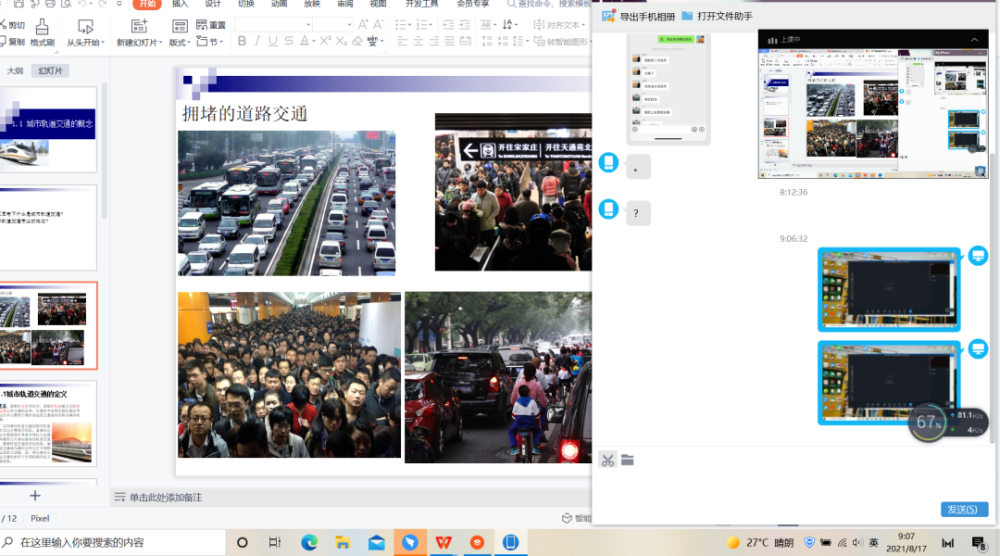This screenshot has height=556, width=1000.
Task: Click the 67% network speed floating widget
Action: point(946,422)
